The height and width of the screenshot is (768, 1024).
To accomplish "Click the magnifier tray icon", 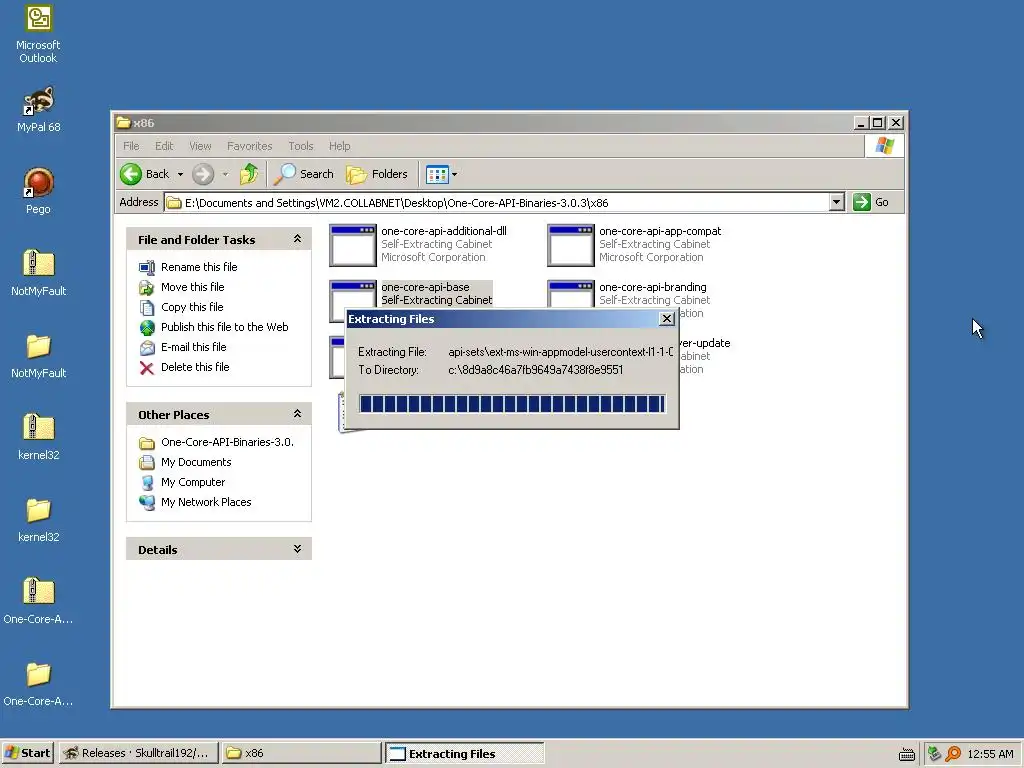I will 953,754.
